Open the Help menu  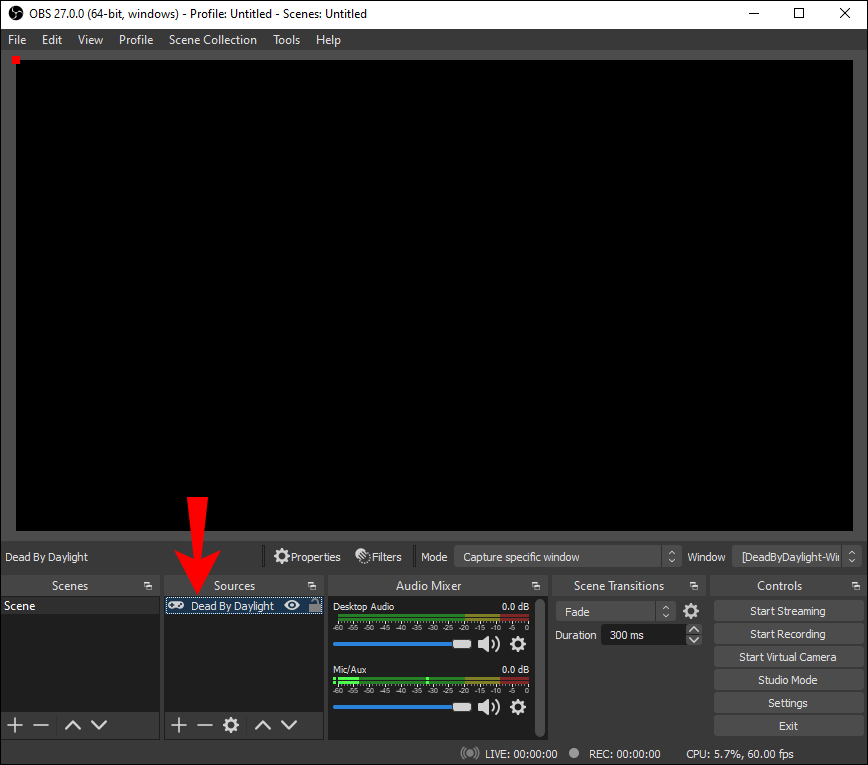[x=328, y=40]
